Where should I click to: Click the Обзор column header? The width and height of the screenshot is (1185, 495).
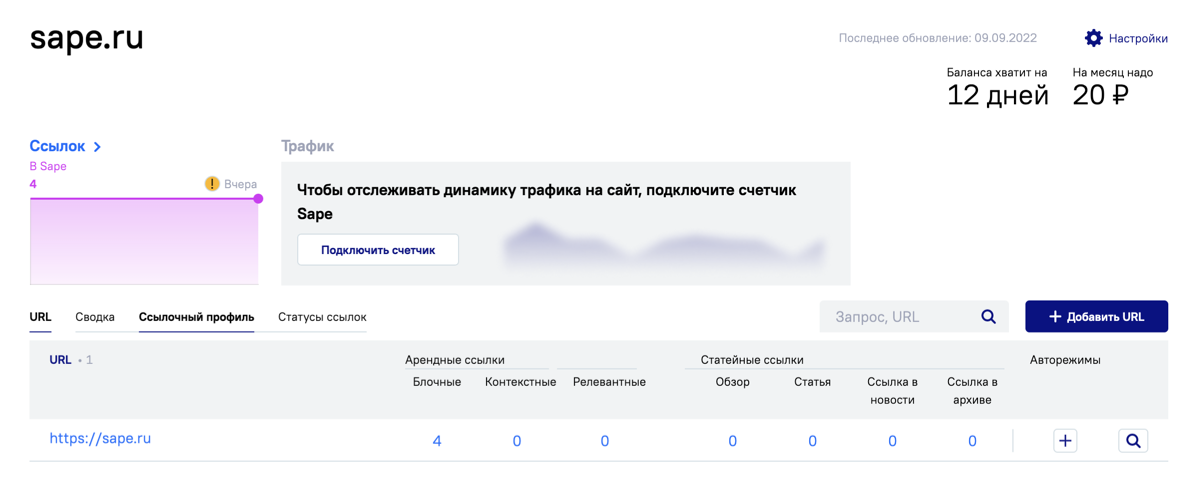tap(732, 382)
